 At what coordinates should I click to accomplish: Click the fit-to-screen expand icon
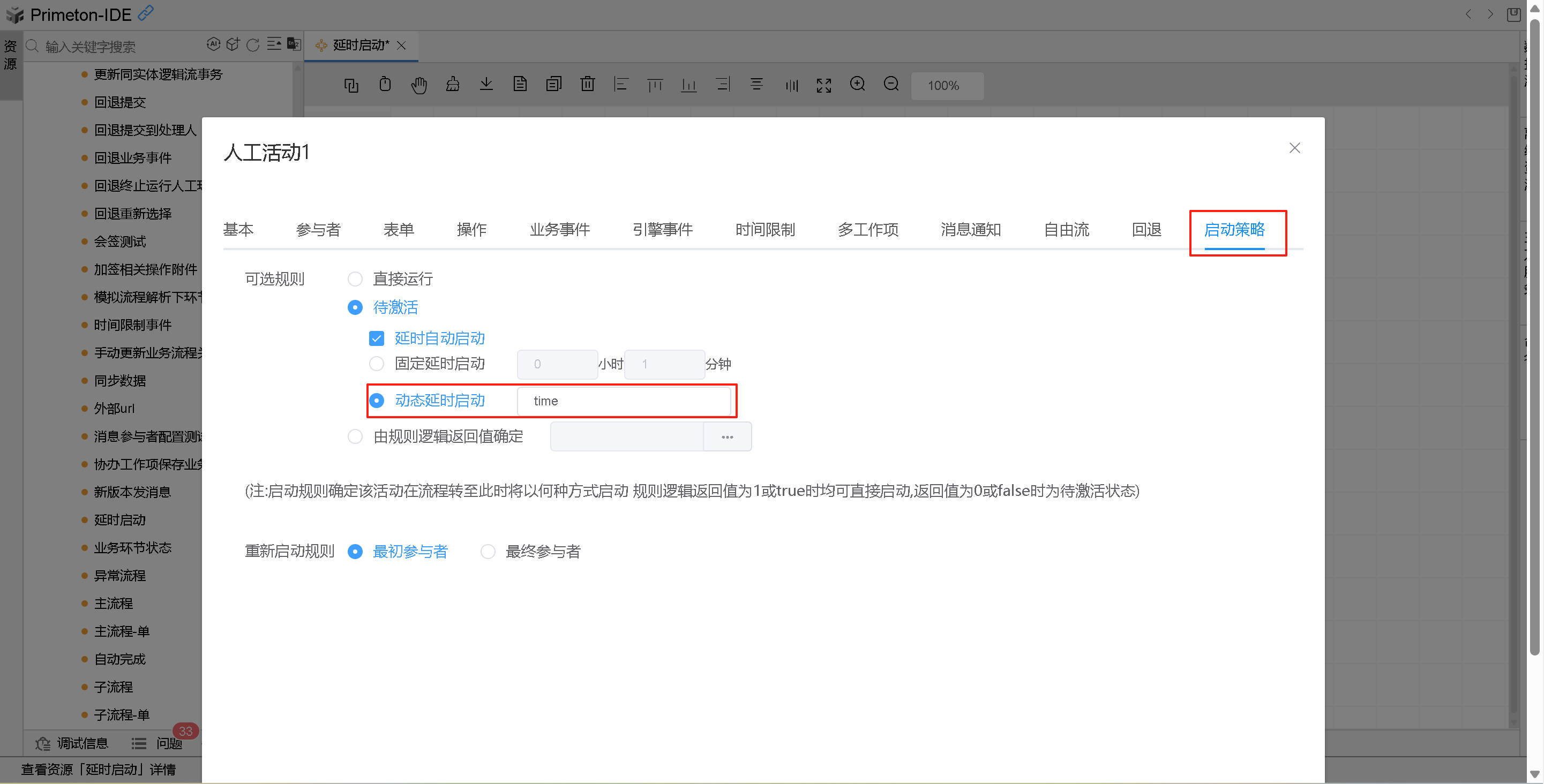tap(823, 86)
